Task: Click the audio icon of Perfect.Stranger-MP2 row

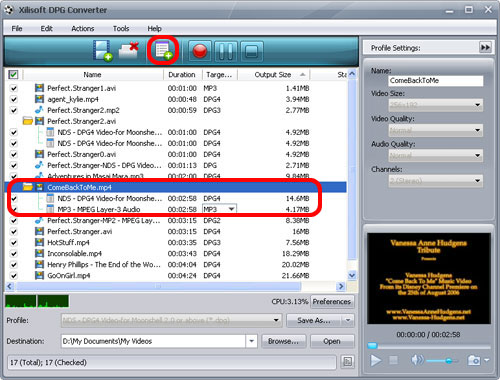Action: pos(39,220)
